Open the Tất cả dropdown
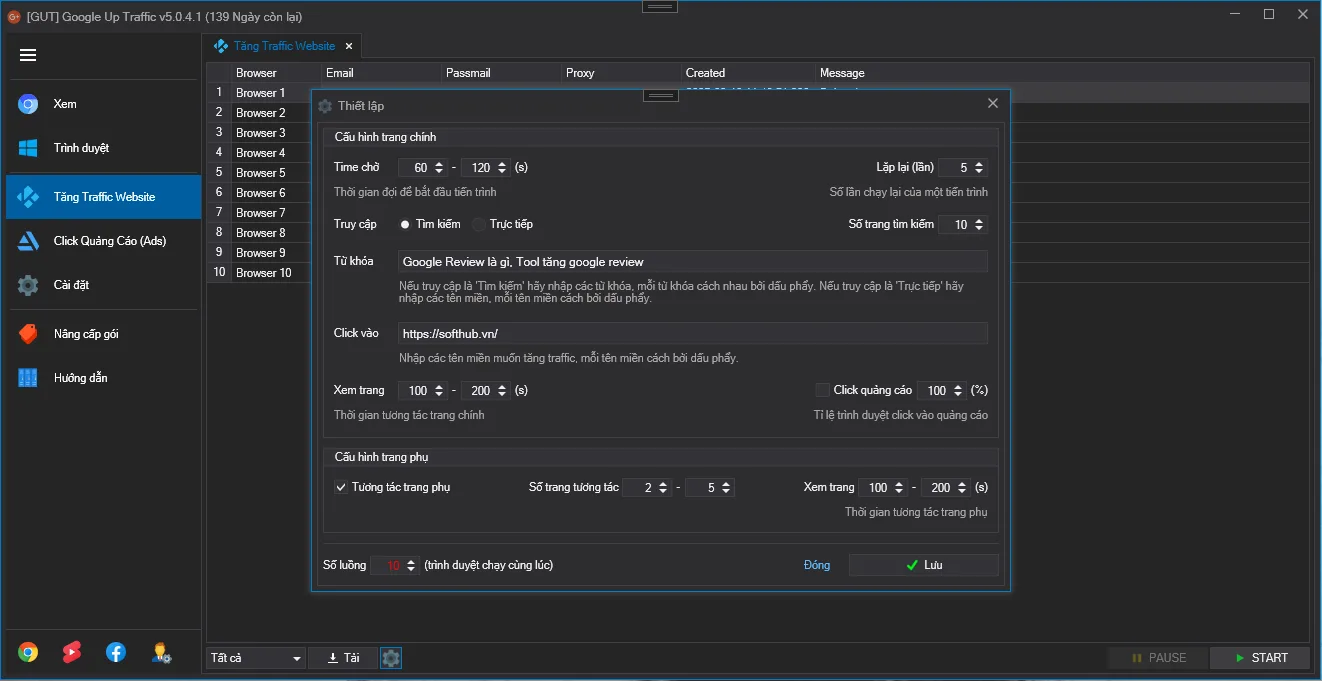 point(256,658)
